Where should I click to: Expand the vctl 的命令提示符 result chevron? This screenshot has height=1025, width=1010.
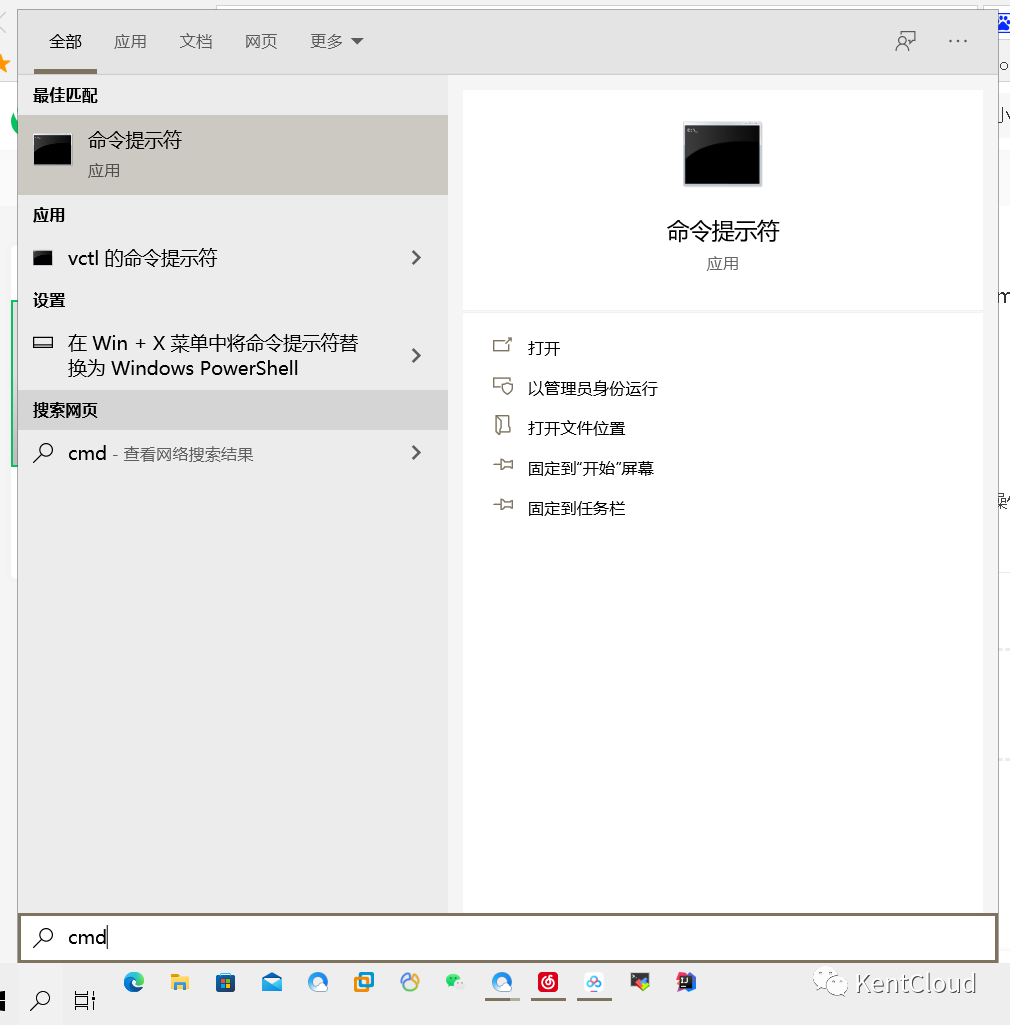point(416,258)
